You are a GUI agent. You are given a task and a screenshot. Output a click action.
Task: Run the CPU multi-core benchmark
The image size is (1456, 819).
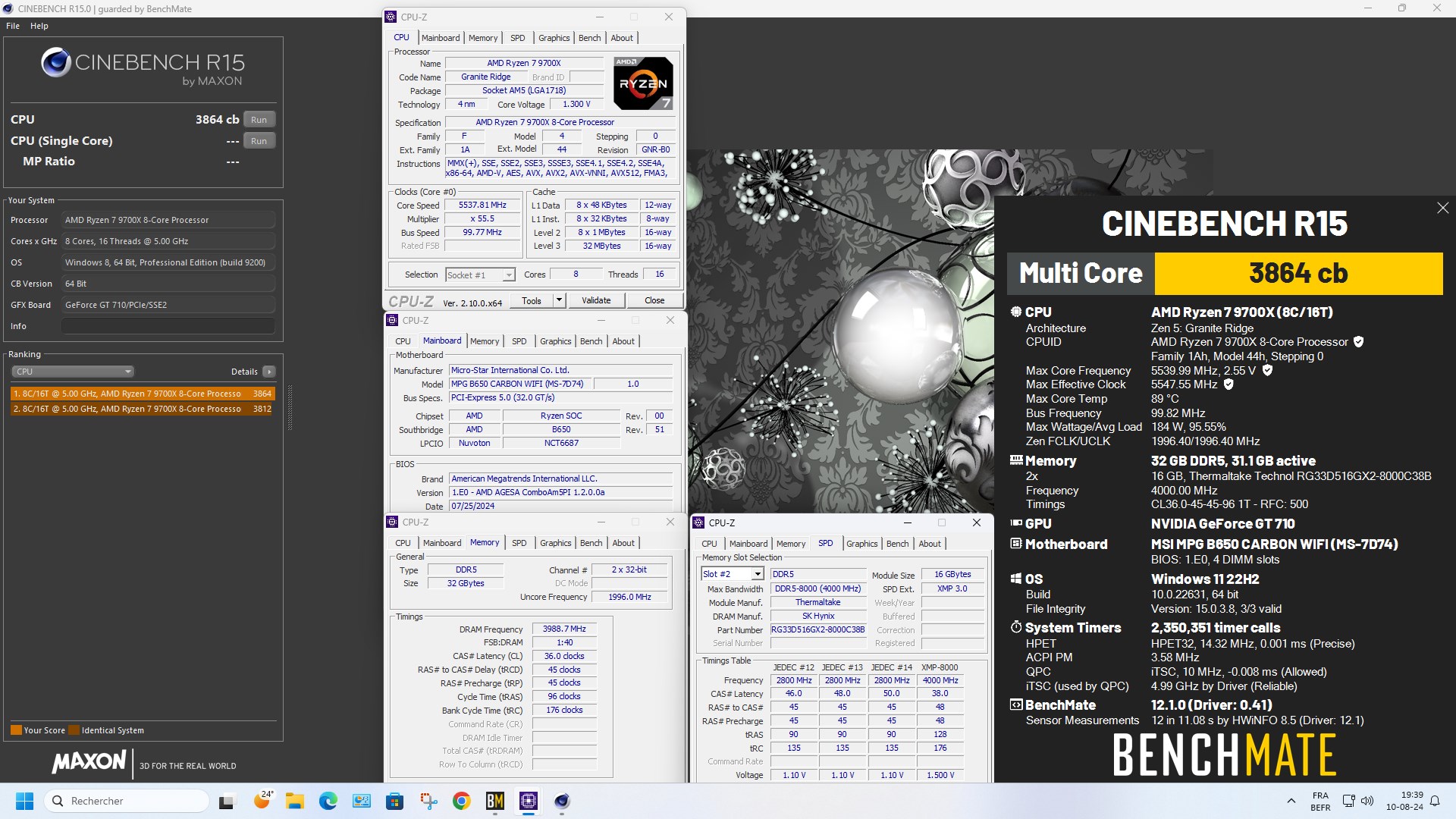tap(259, 120)
